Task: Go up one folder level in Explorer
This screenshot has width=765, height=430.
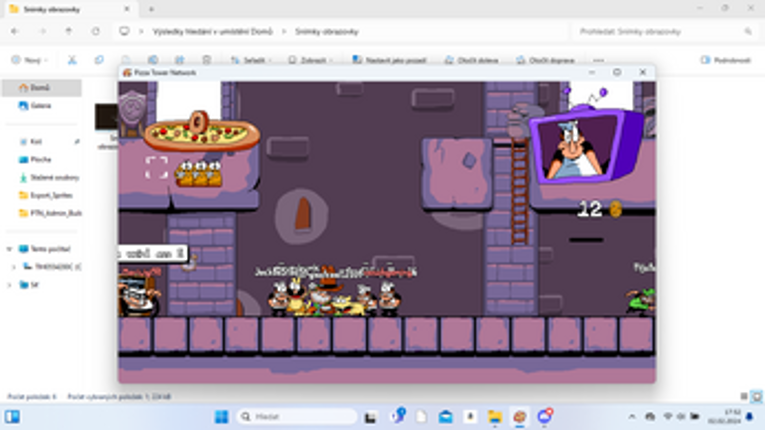Action: pyautogui.click(x=69, y=31)
